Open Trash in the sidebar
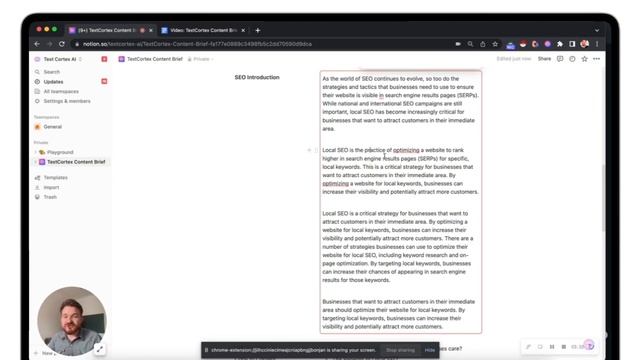The image size is (640, 360). coord(50,197)
